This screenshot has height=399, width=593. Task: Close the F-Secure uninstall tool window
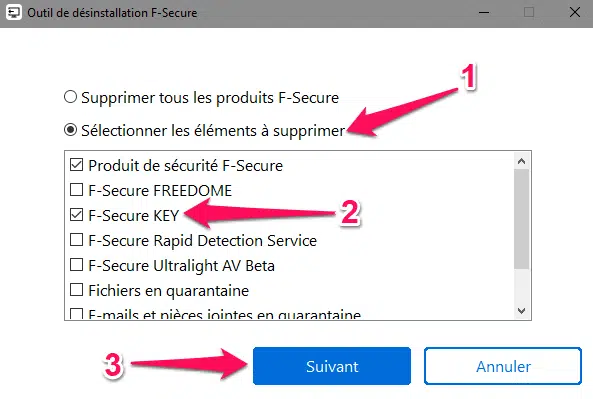[x=575, y=12]
